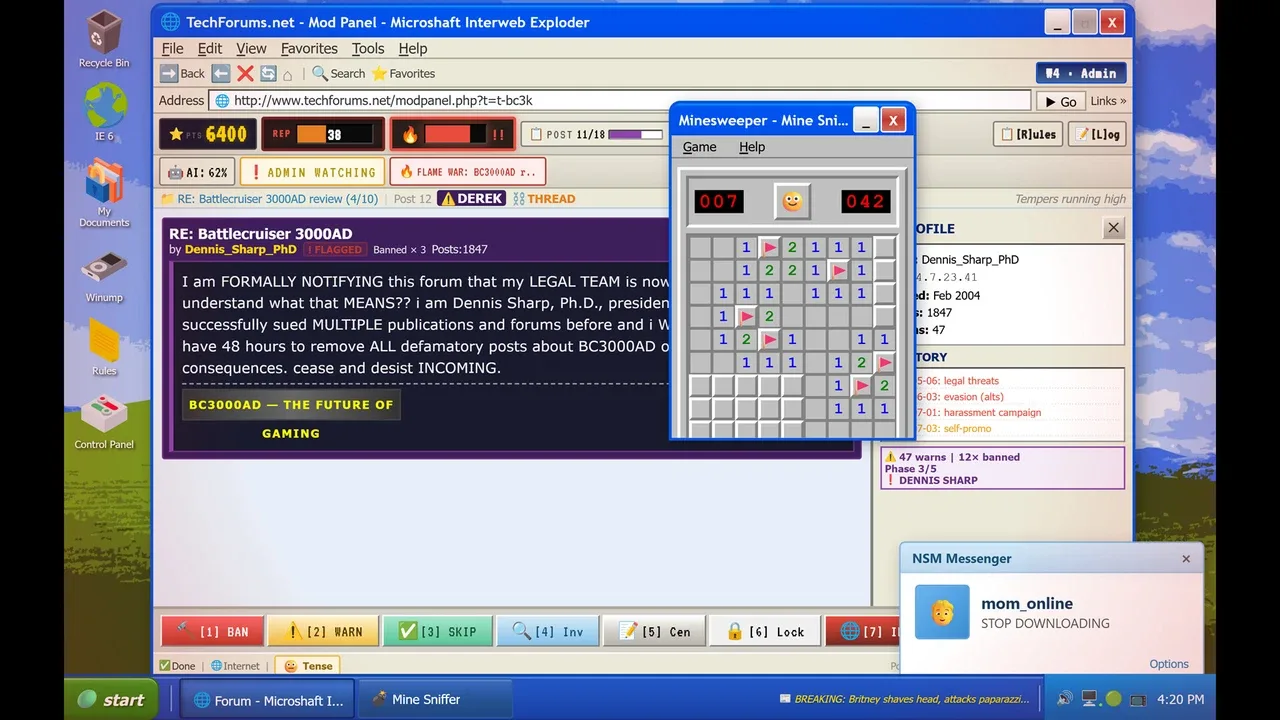Image resolution: width=1280 pixels, height=720 pixels.
Task: Click the browser Refresh icon
Action: 268,73
